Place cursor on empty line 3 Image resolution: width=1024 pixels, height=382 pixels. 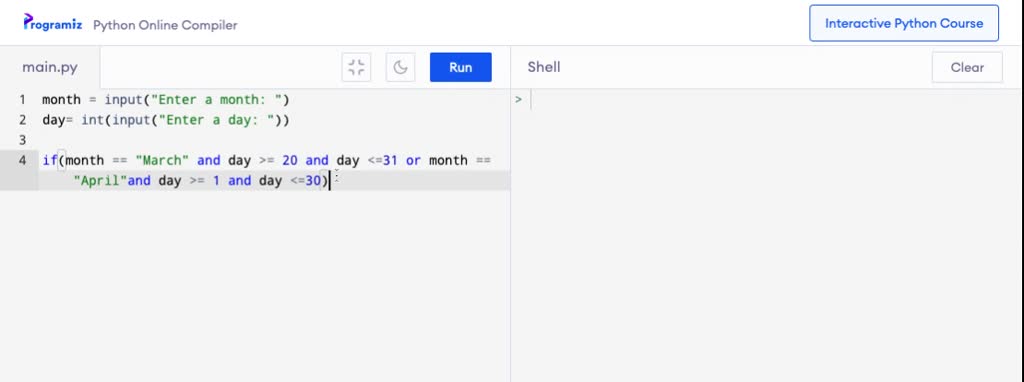[274, 140]
